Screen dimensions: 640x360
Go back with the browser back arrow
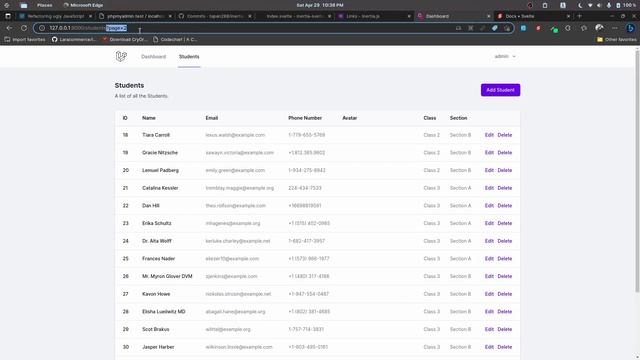pos(9,28)
